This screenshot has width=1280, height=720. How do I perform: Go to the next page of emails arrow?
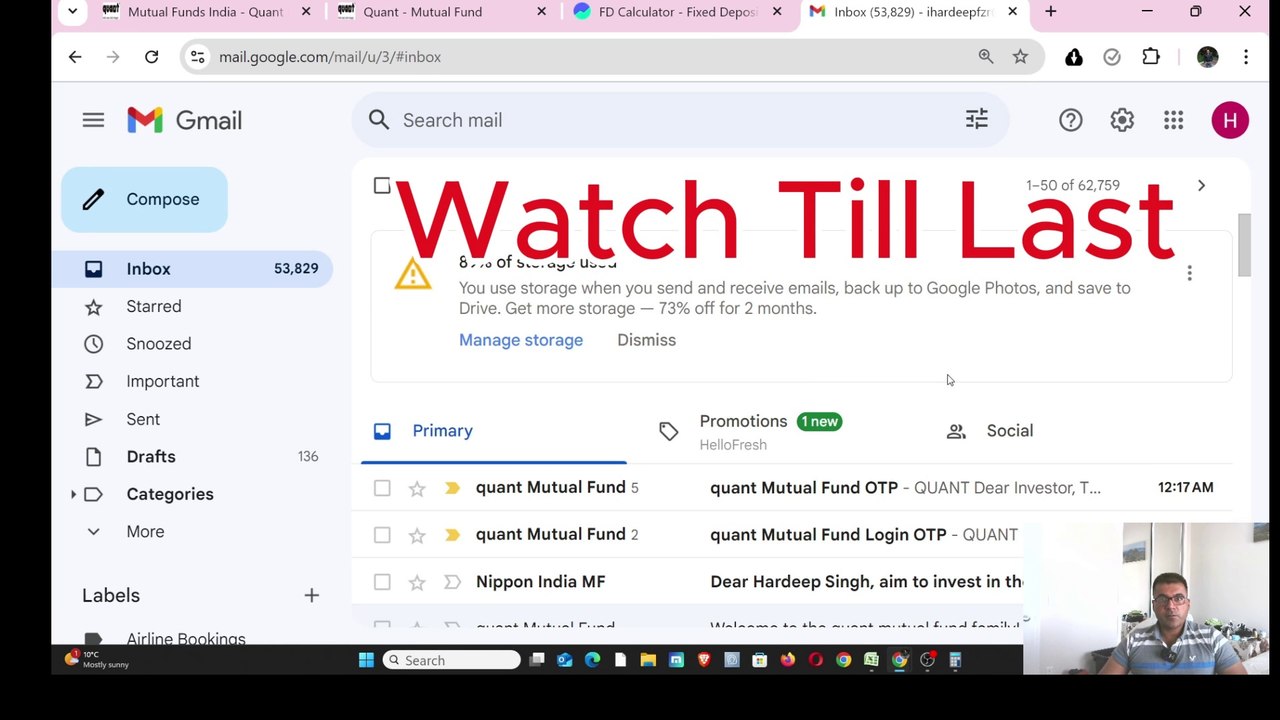click(x=1201, y=185)
